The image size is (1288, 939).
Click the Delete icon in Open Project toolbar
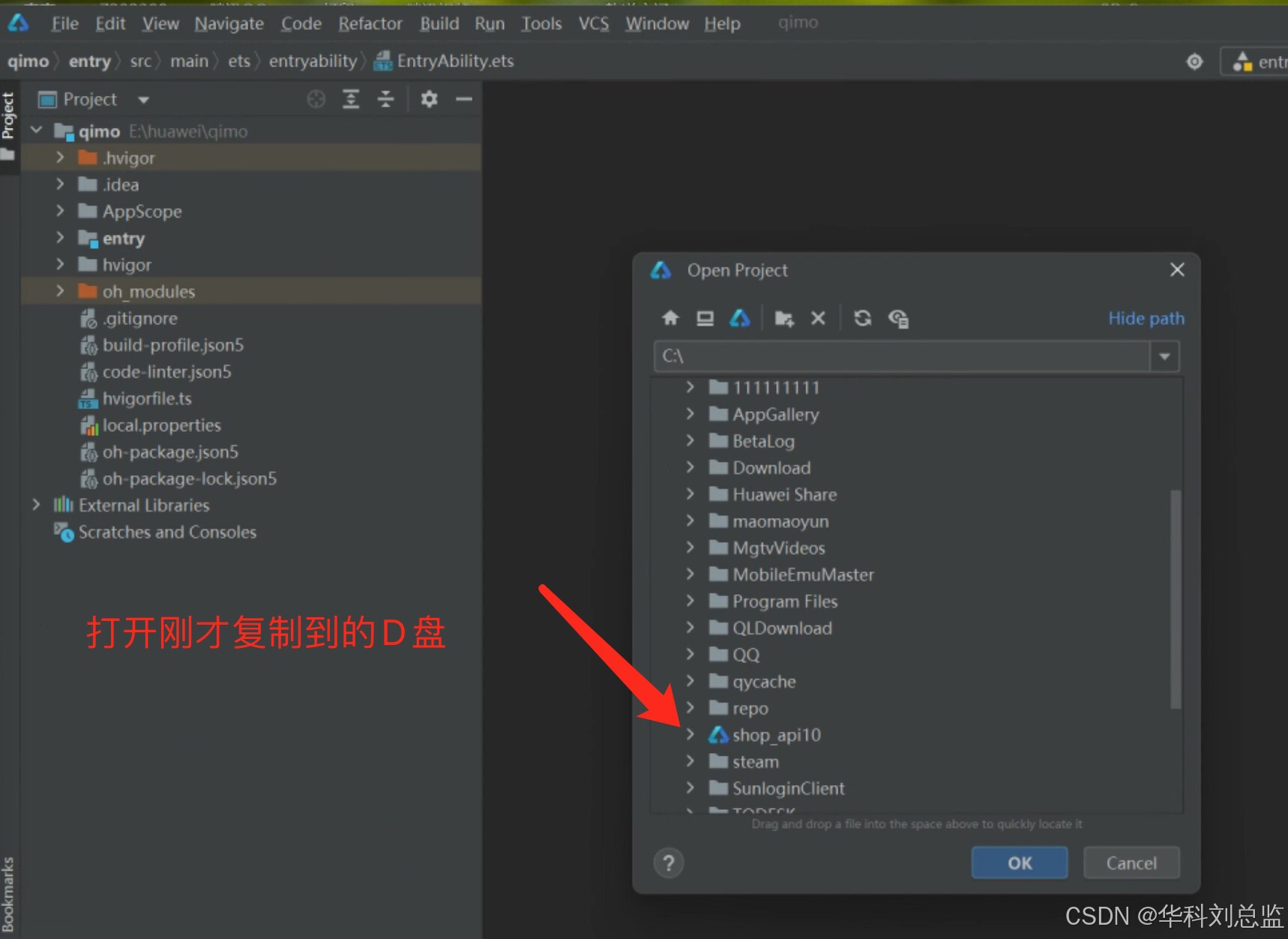coord(818,319)
